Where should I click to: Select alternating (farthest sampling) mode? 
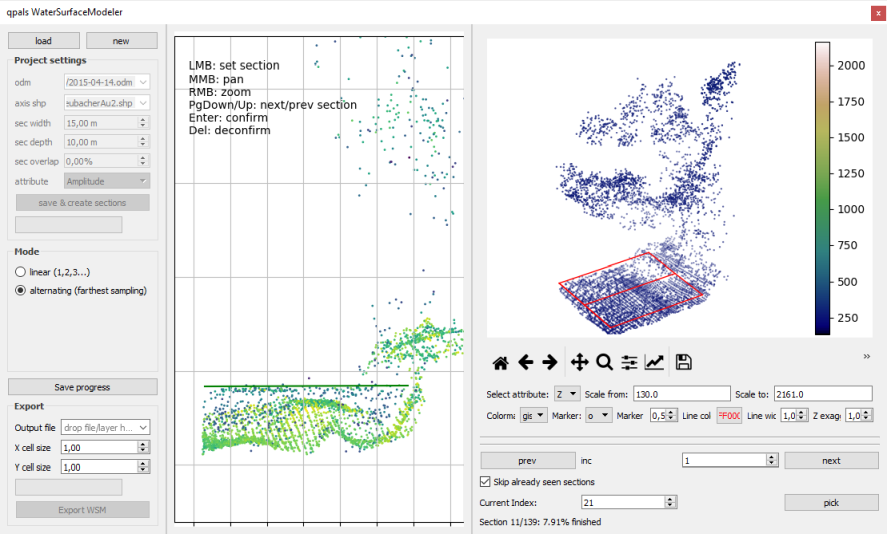click(21, 291)
